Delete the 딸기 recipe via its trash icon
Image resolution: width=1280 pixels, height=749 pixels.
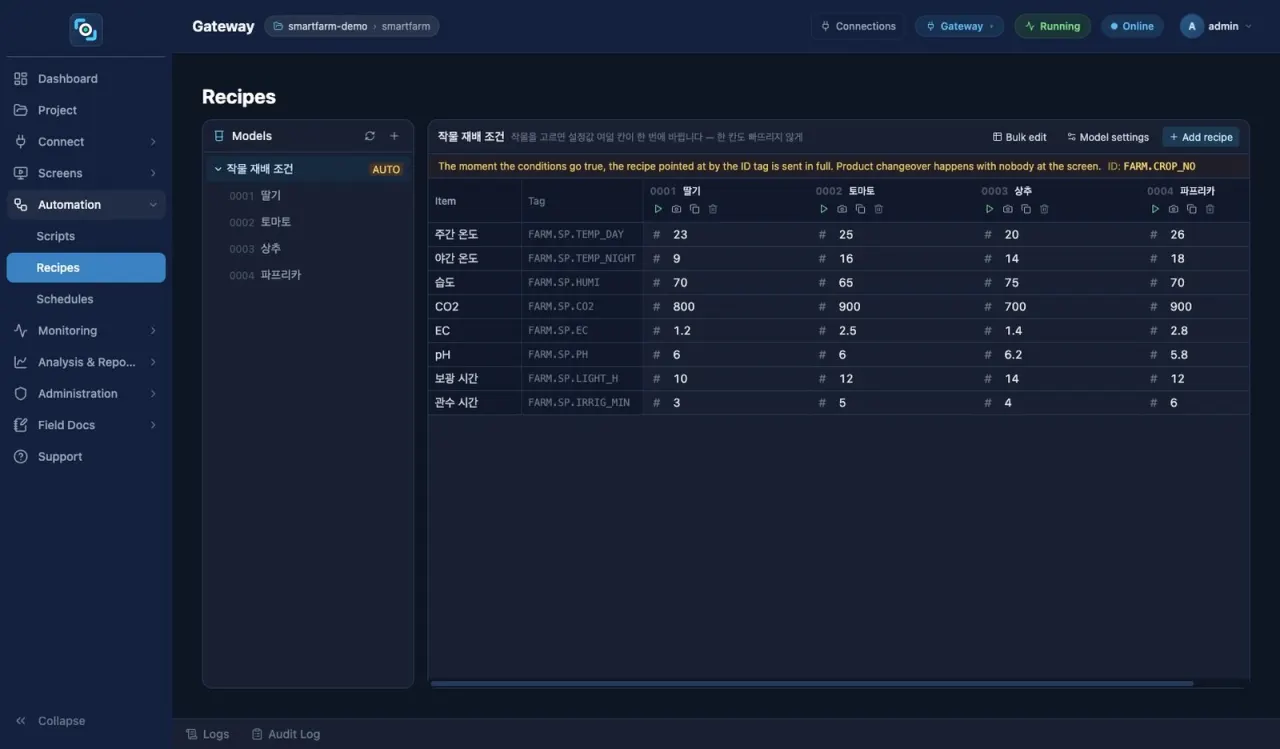[x=713, y=209]
